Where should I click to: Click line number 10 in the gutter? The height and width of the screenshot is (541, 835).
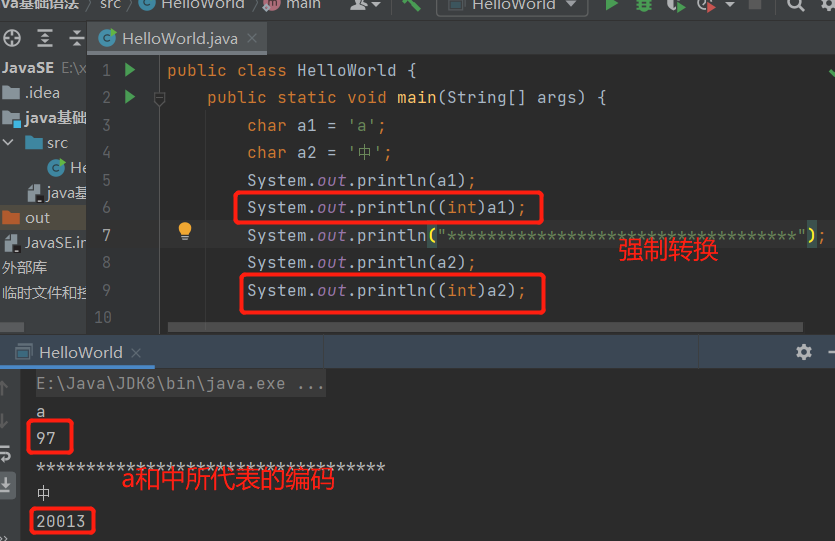103,317
